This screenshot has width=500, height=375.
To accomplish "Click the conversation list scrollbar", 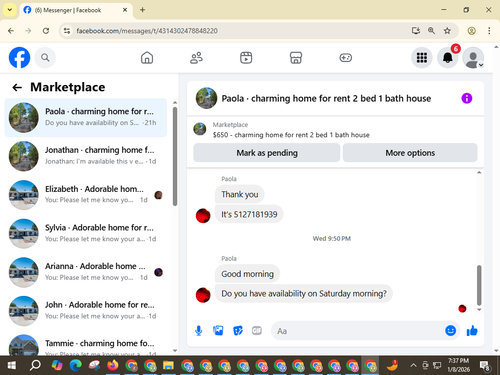I will (x=175, y=156).
